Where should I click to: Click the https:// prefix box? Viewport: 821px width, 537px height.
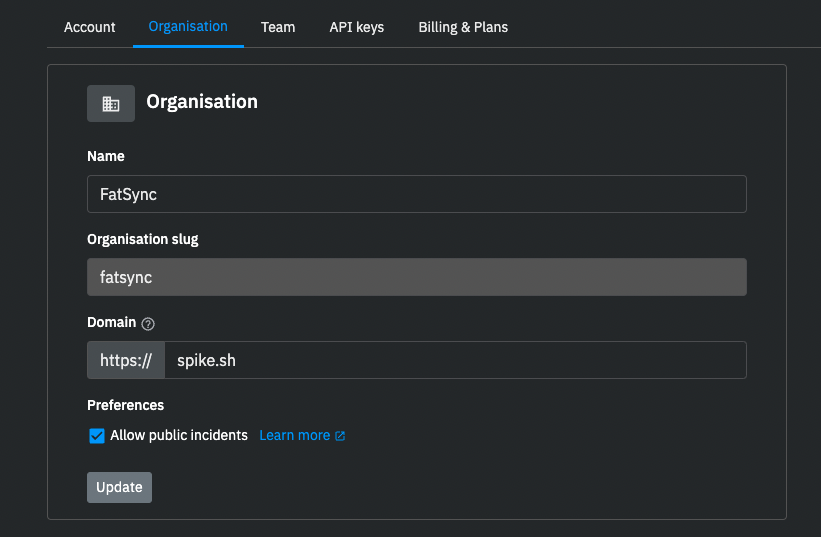pos(126,360)
